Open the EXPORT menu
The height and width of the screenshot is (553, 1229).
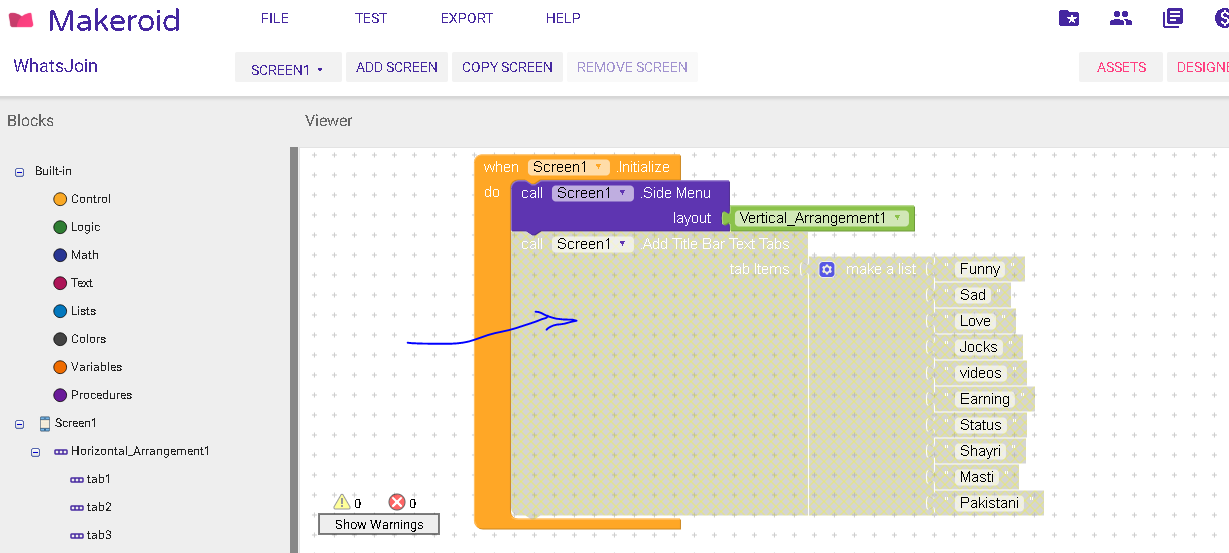click(x=467, y=18)
